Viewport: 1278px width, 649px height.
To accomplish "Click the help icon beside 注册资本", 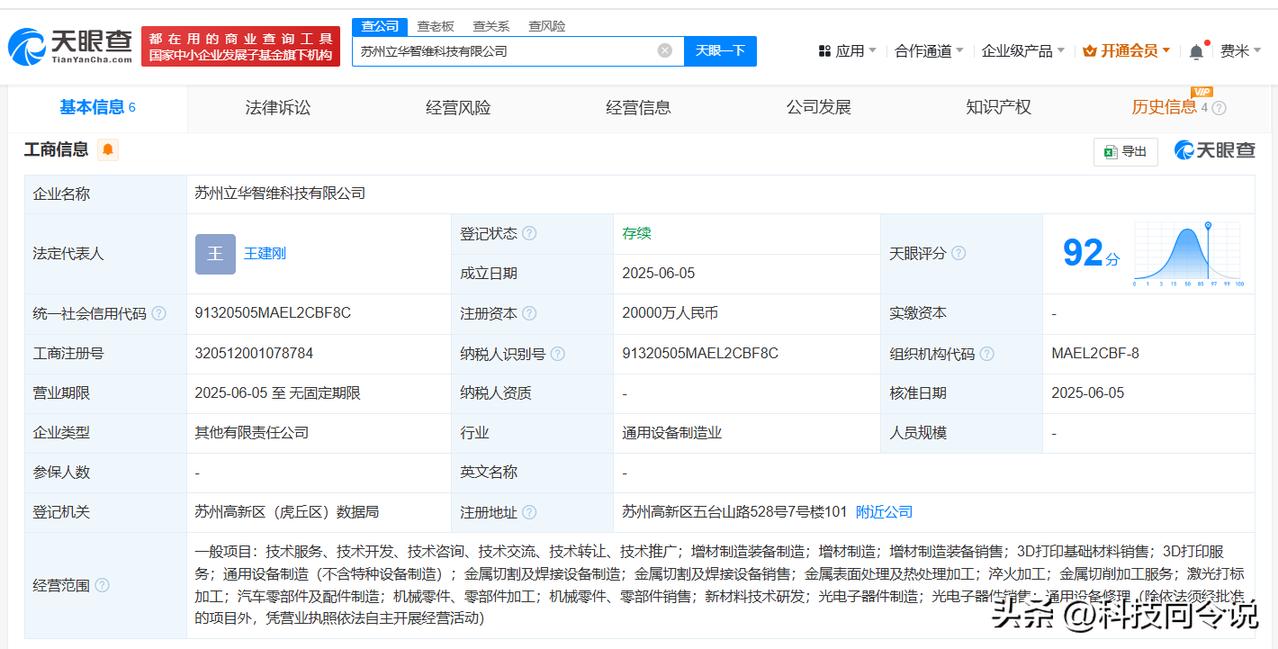I will [529, 314].
